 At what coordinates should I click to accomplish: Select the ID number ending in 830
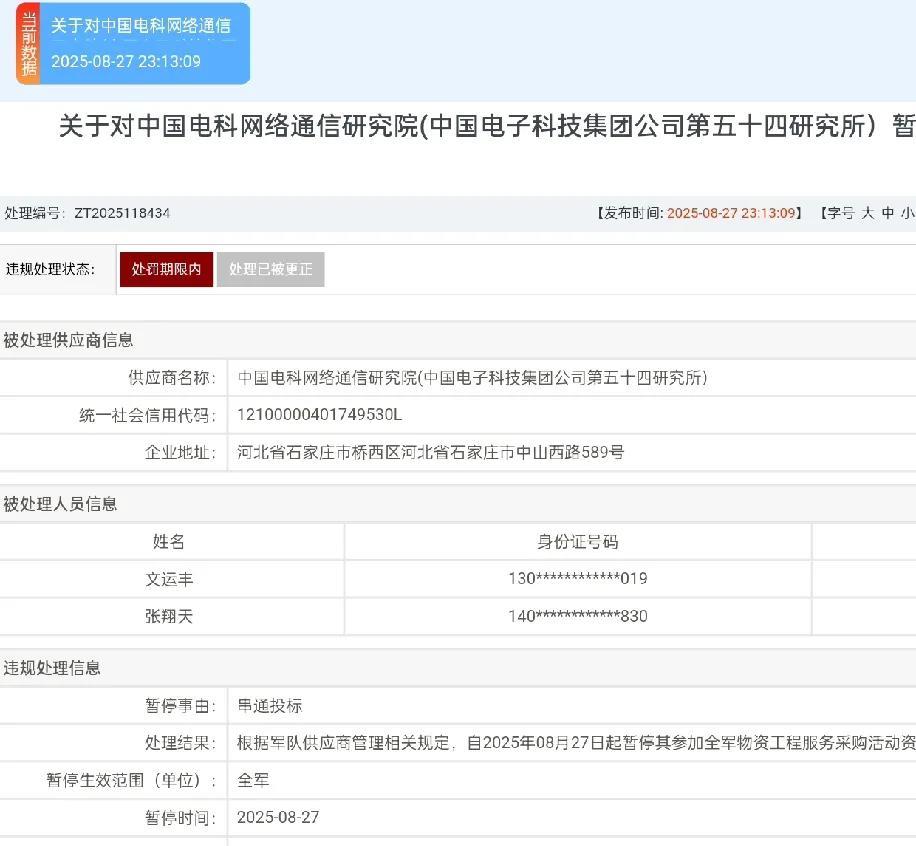[x=578, y=616]
